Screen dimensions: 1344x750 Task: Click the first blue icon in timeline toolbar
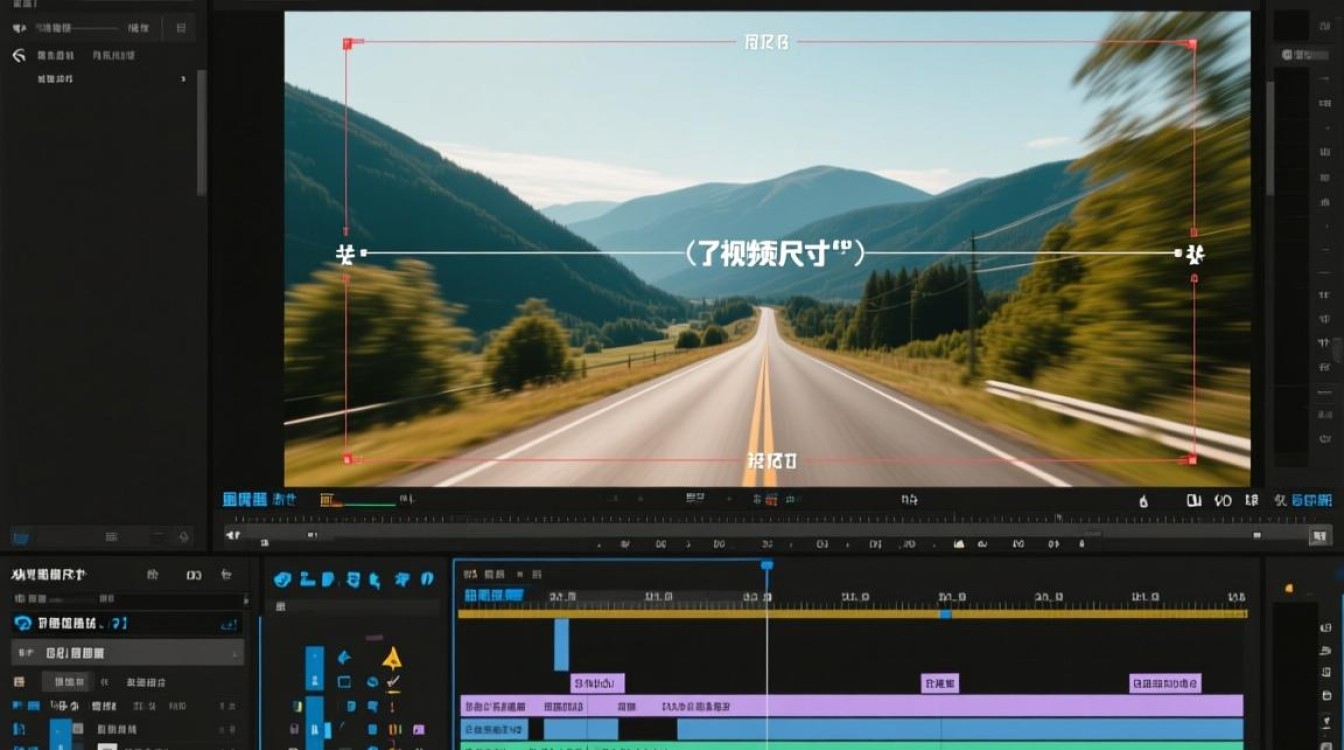[282, 579]
